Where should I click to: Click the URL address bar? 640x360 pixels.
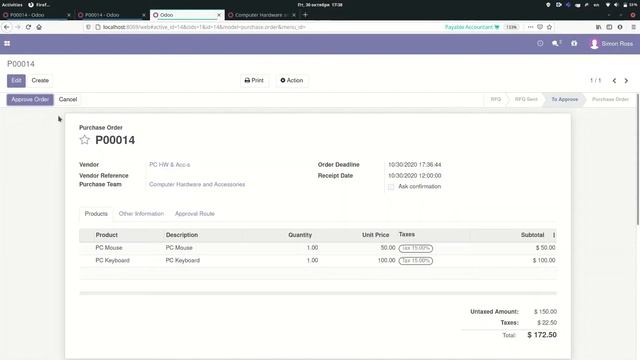tap(269, 27)
